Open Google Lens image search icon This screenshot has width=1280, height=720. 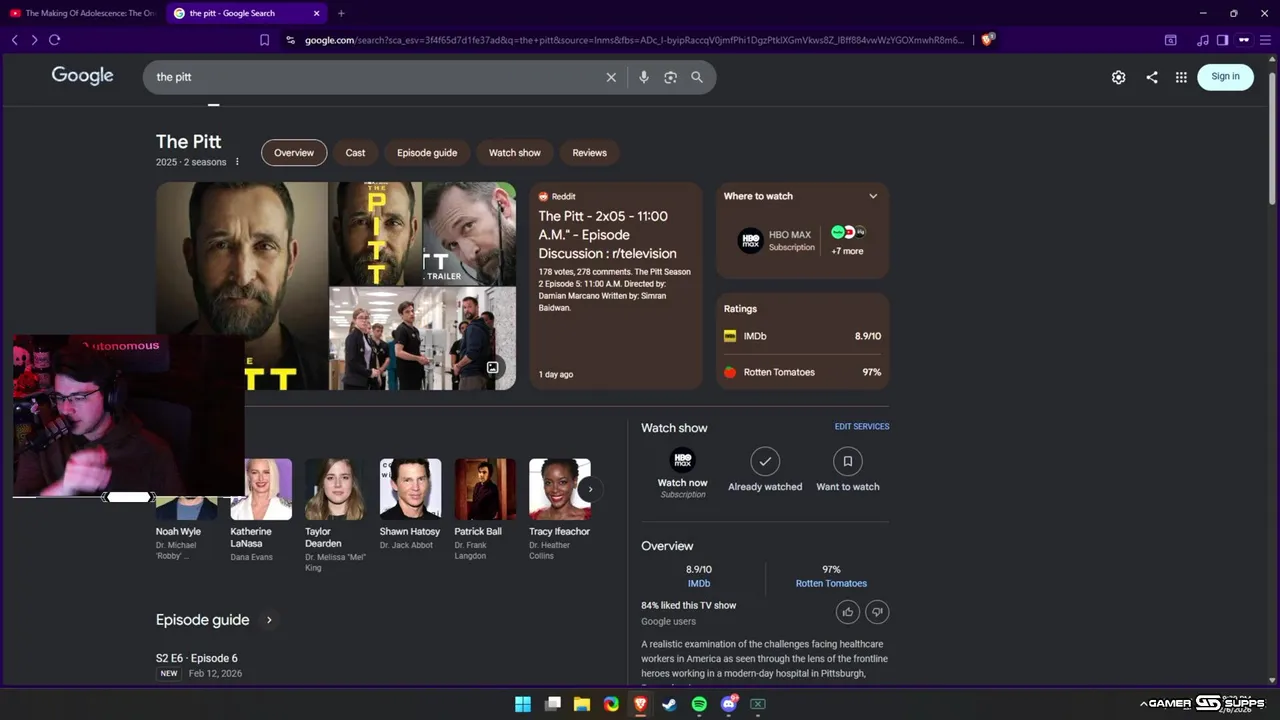[670, 77]
